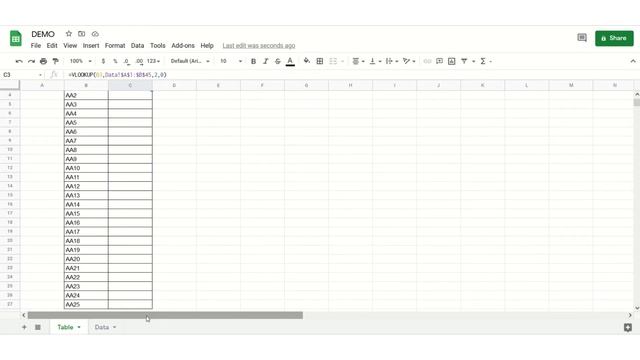The image size is (640, 360).
Task: Check the cloud save status icon
Action: click(95, 34)
